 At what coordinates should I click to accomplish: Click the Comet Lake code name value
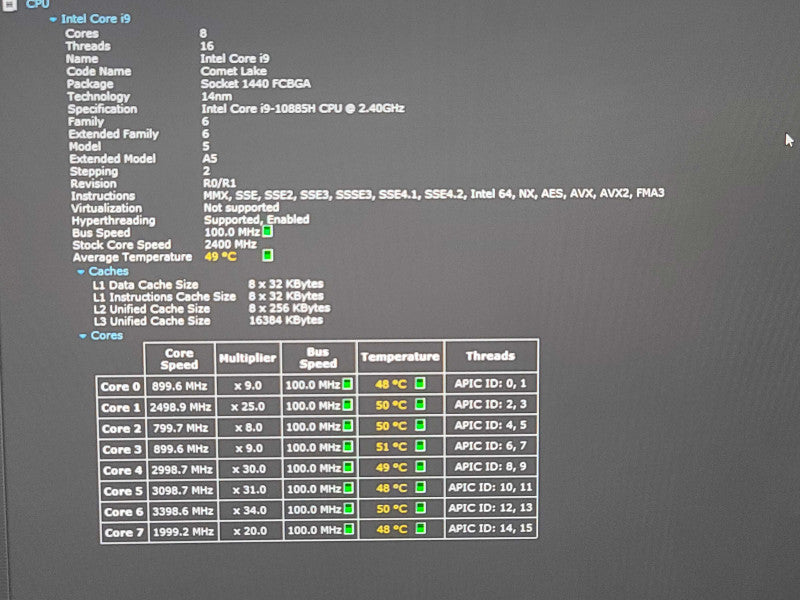(x=234, y=71)
